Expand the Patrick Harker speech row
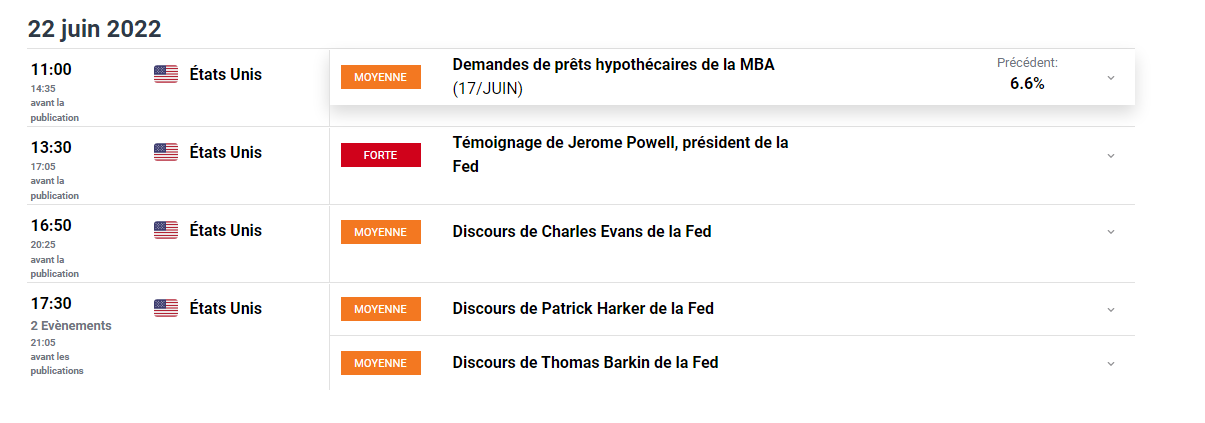This screenshot has height=423, width=1205. 1110,309
